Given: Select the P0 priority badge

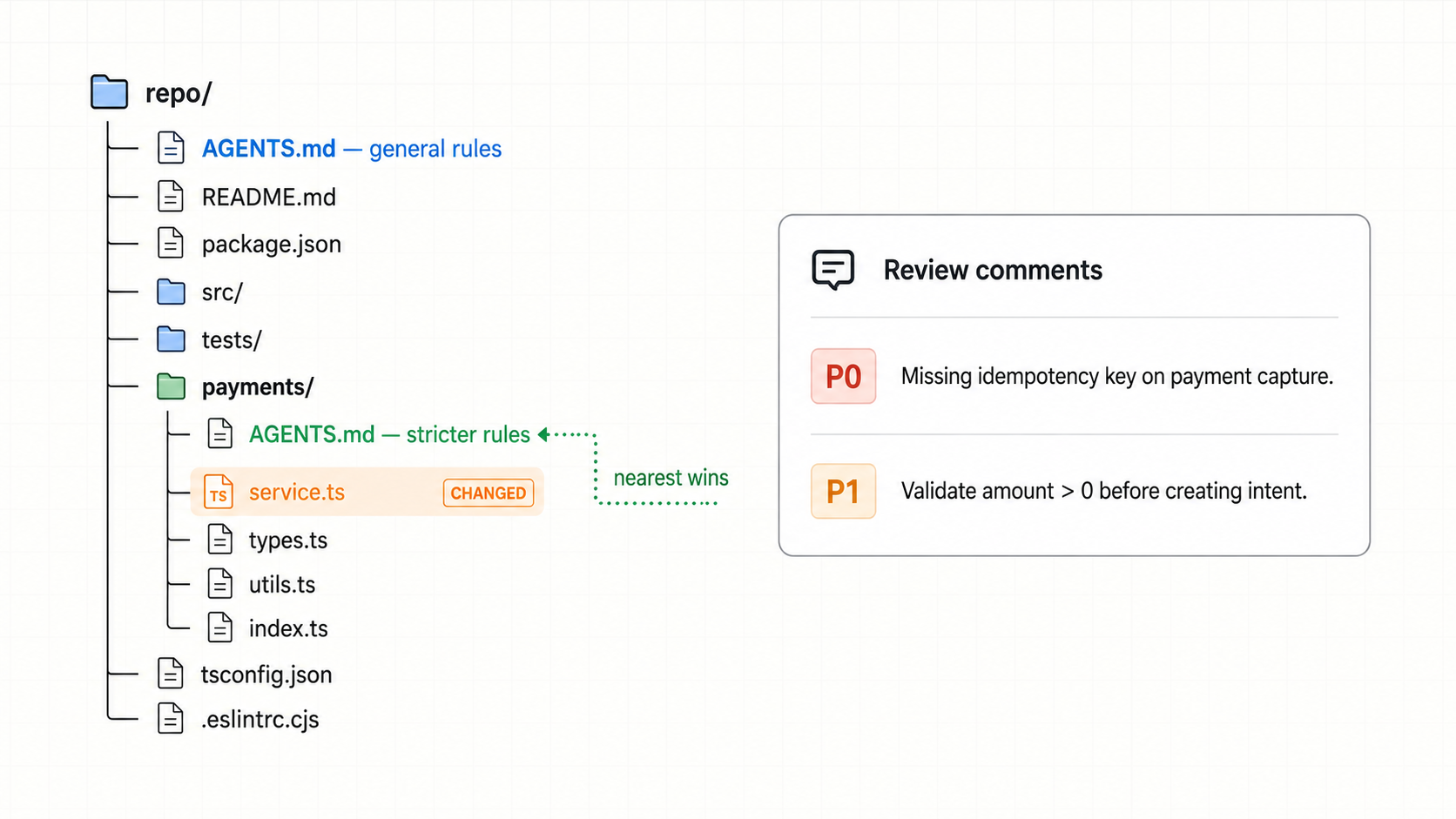Looking at the screenshot, I should [x=843, y=376].
